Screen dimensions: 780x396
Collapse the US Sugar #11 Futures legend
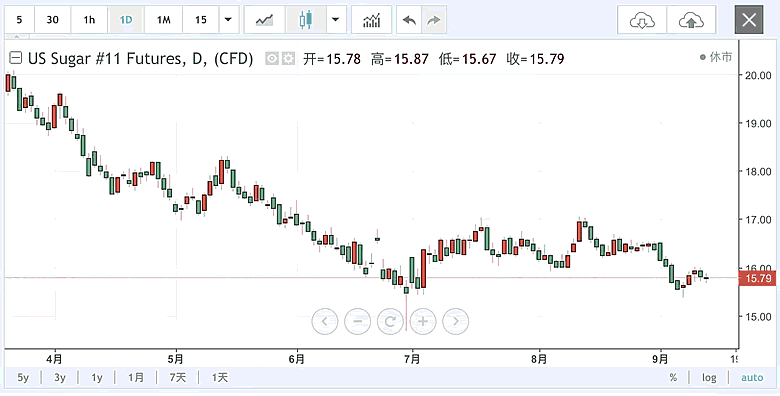click(16, 59)
